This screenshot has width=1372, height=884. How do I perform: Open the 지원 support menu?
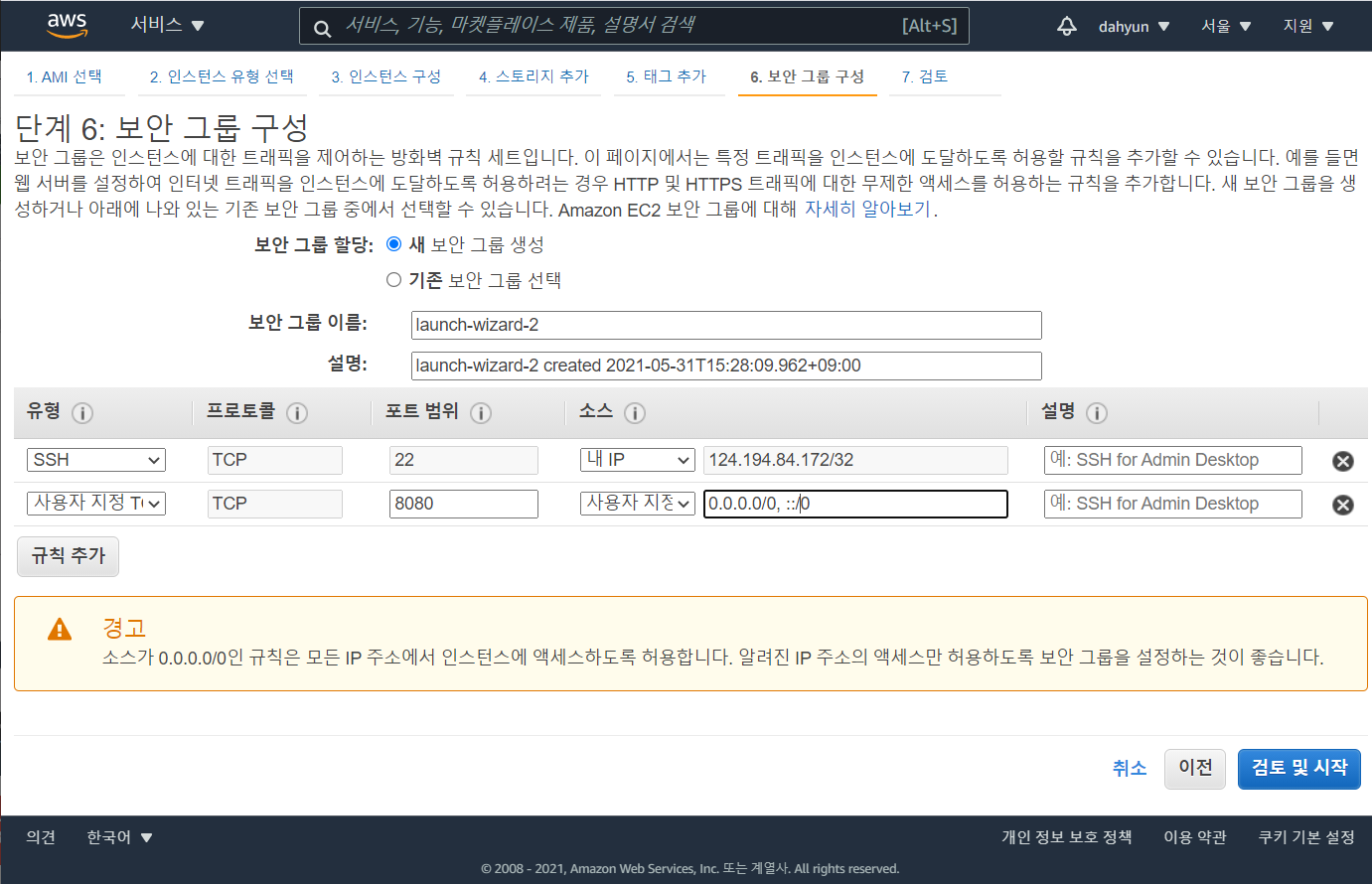coord(1308,26)
